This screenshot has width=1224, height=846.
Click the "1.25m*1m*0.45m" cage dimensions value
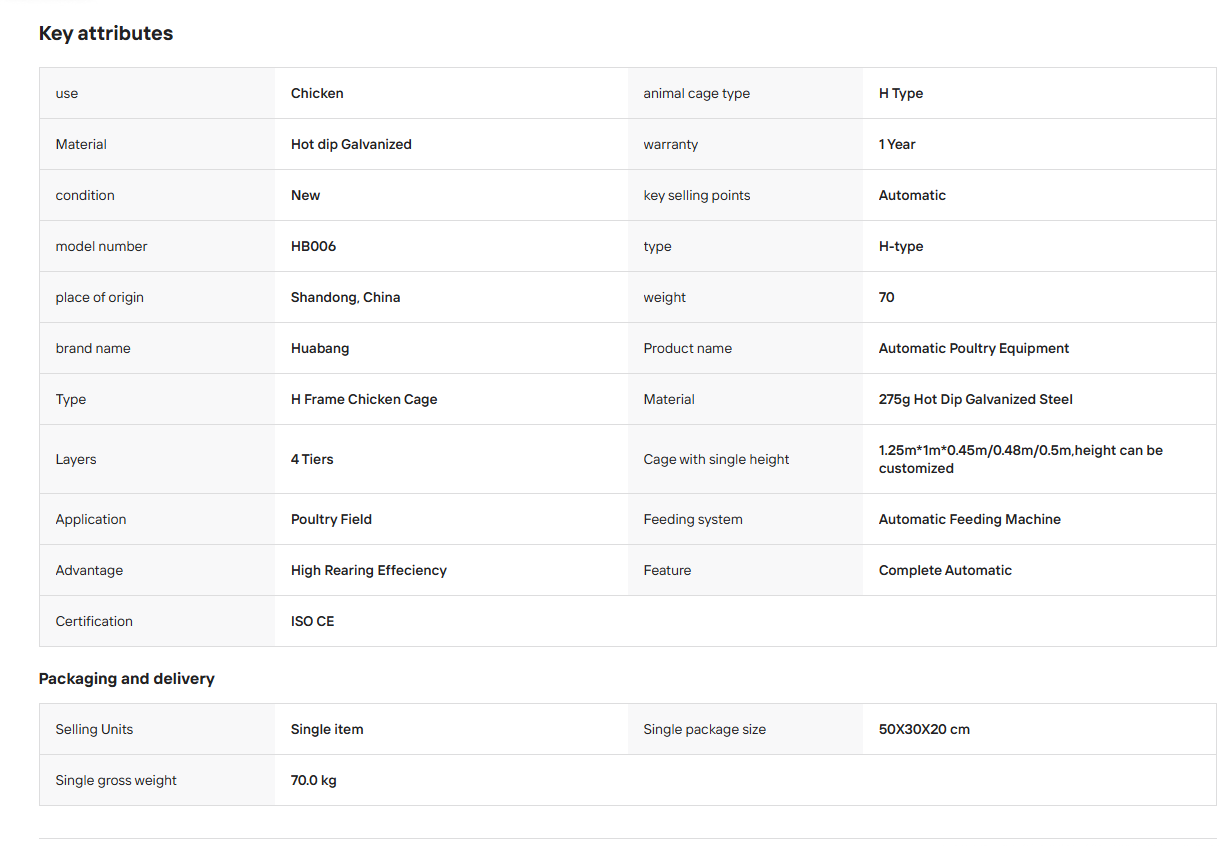click(1021, 459)
